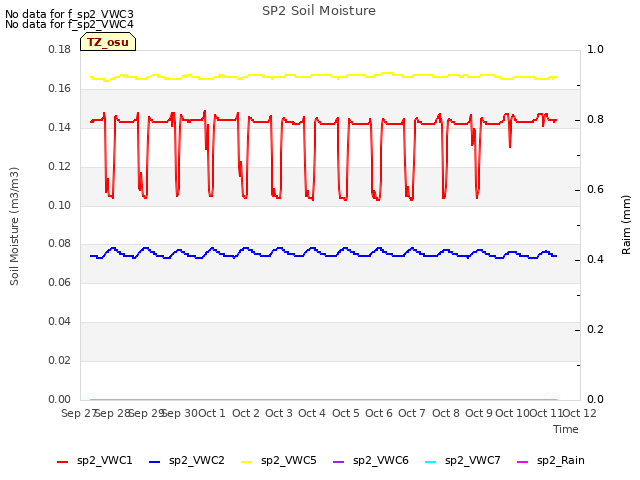Click the Oct 12 date tick label
Viewport: 640px width, 480px height.
tap(580, 413)
